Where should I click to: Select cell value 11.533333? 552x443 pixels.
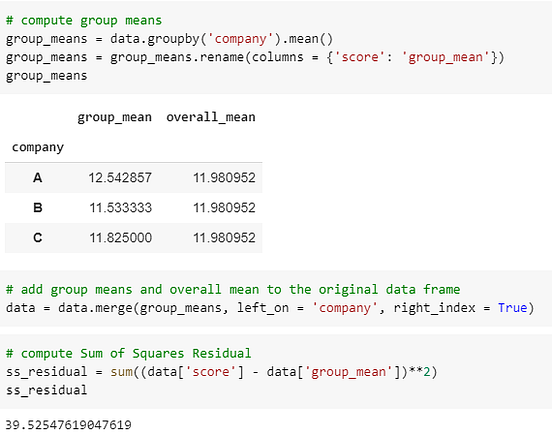120,208
